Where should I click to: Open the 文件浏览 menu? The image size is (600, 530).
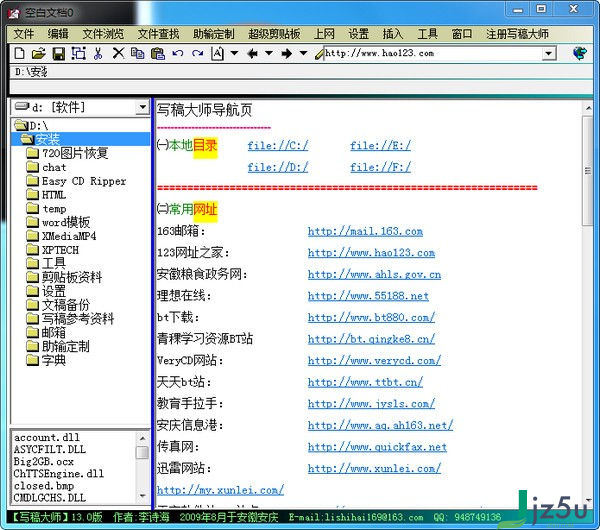pyautogui.click(x=103, y=34)
